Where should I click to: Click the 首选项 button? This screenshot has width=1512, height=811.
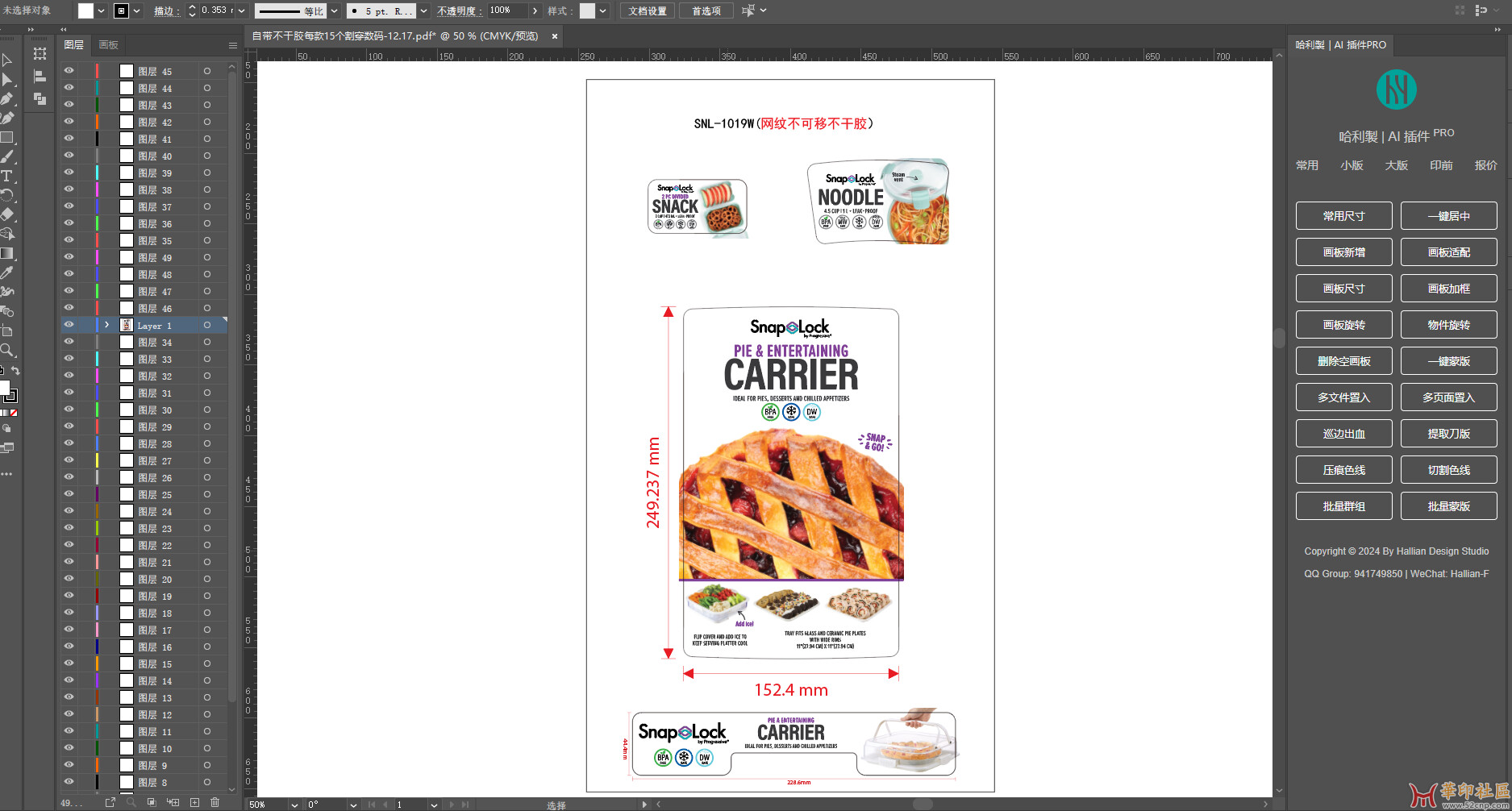[x=706, y=10]
